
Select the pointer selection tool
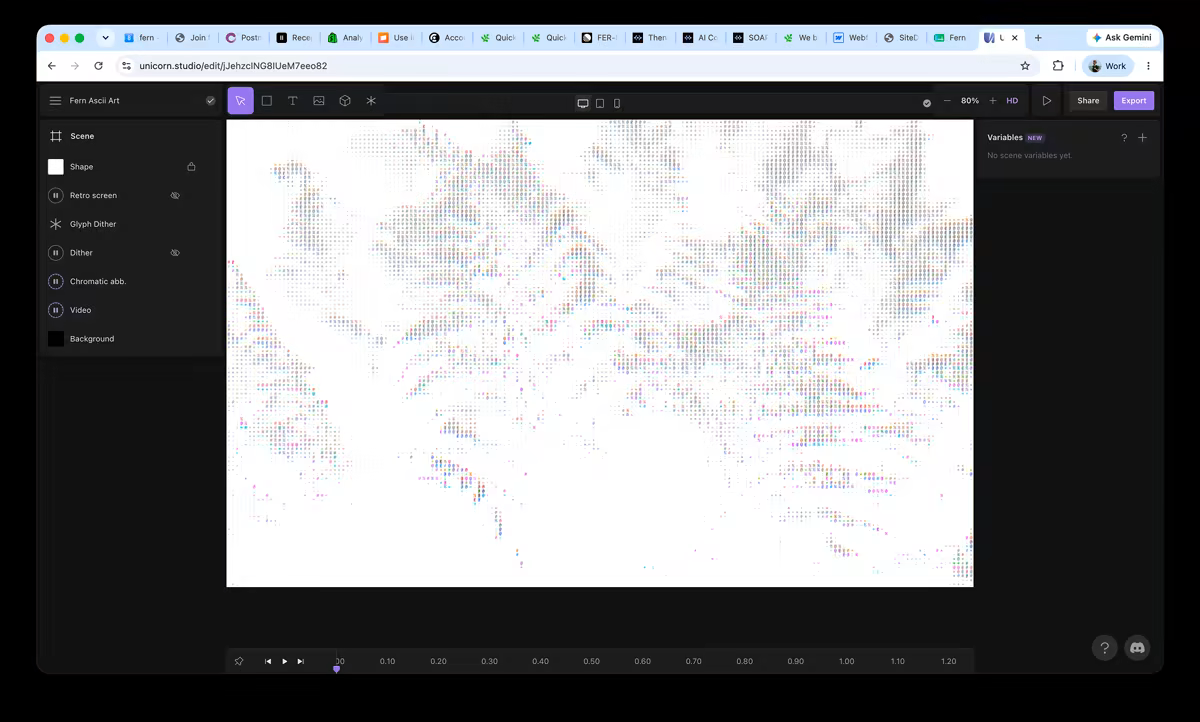click(x=240, y=101)
